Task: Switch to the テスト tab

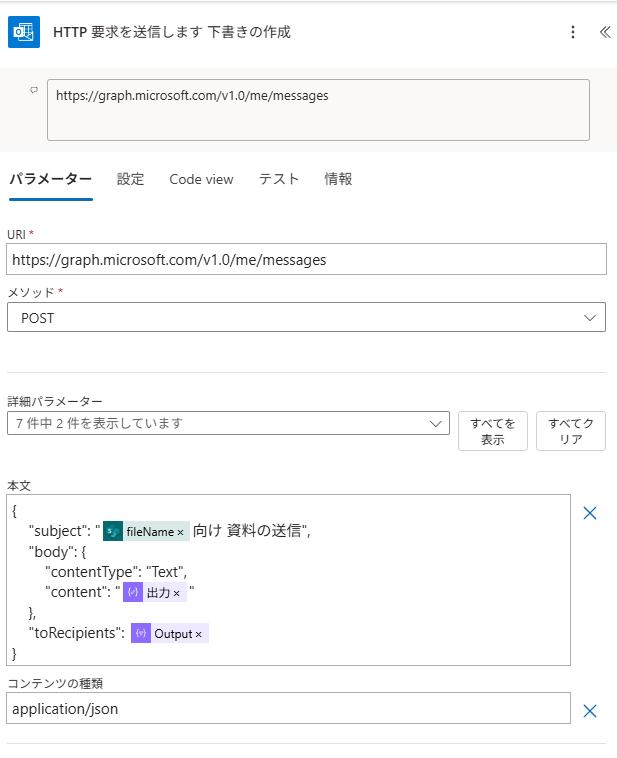Action: click(x=279, y=179)
